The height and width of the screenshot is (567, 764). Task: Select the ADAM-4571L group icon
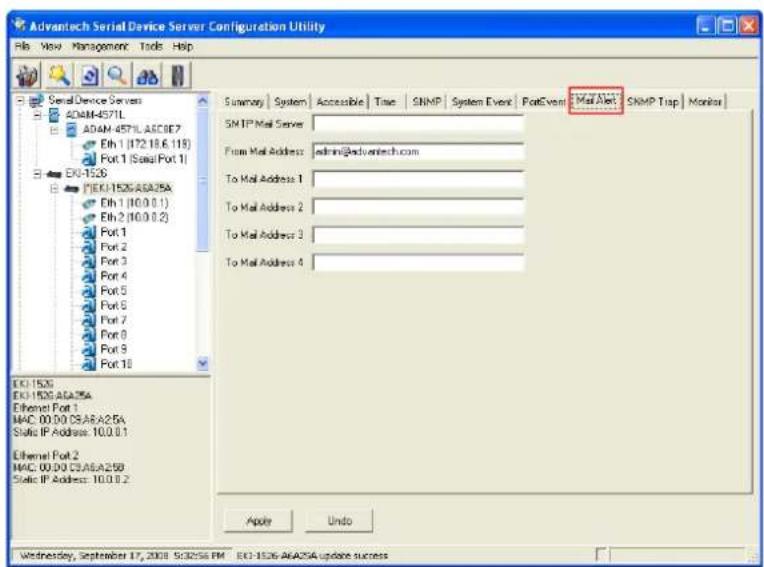pos(54,115)
